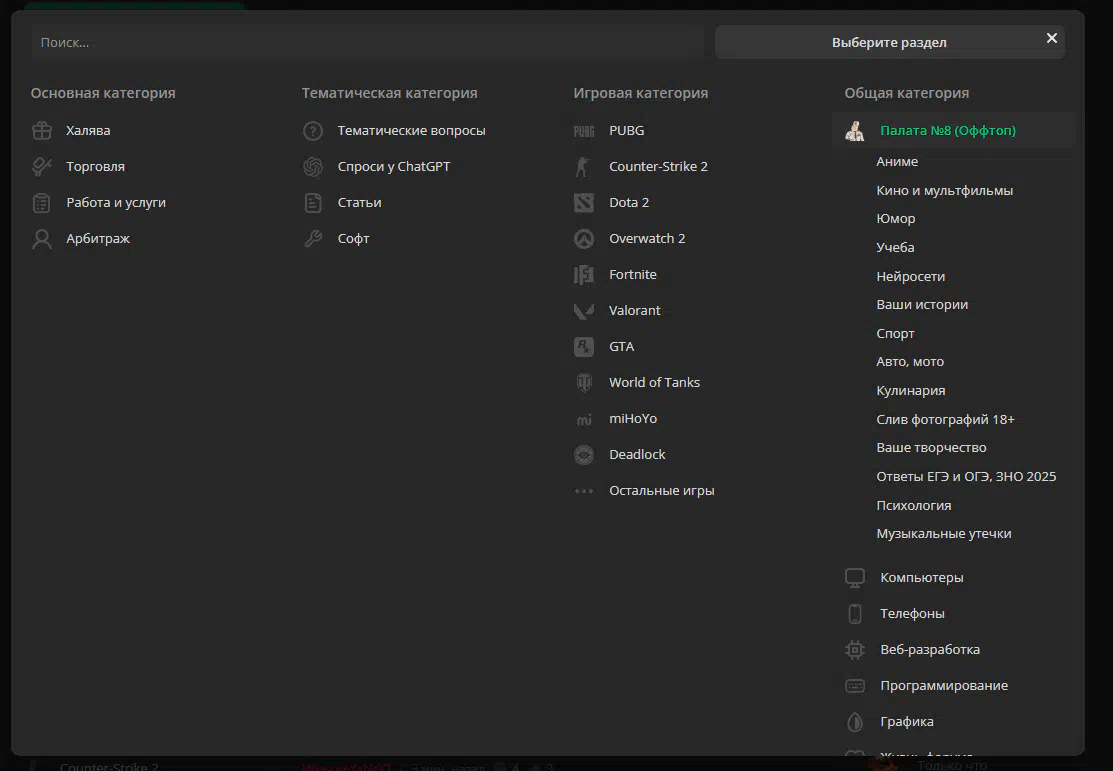Open Остальные игры section

pyautogui.click(x=662, y=491)
